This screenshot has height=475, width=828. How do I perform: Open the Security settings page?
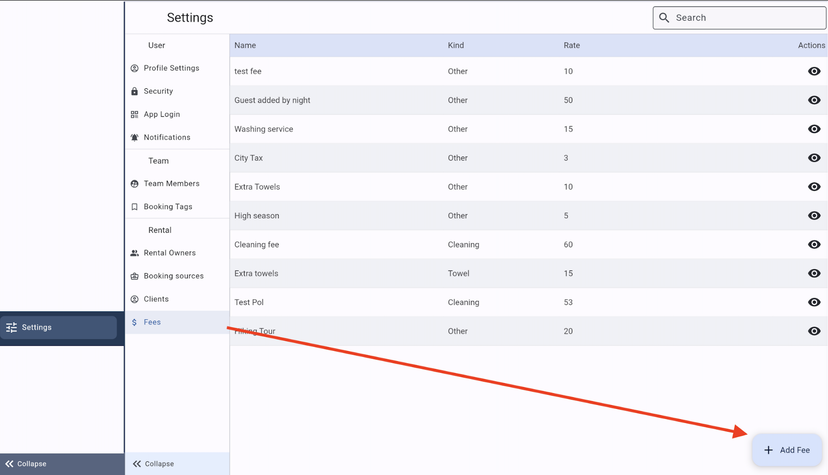pos(177,91)
